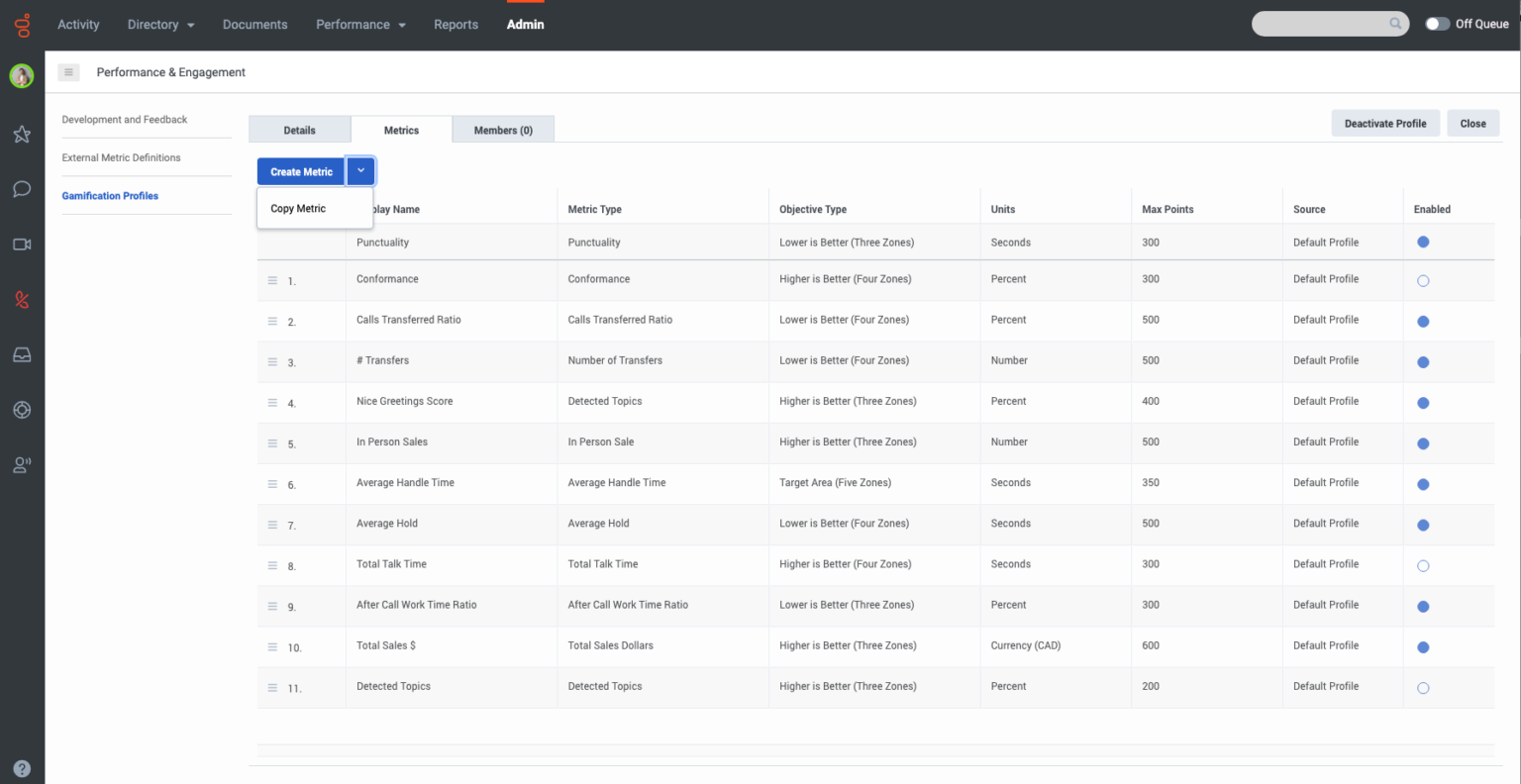This screenshot has height=784, width=1521.
Task: Select the video meetings icon in sidebar
Action: pos(22,244)
